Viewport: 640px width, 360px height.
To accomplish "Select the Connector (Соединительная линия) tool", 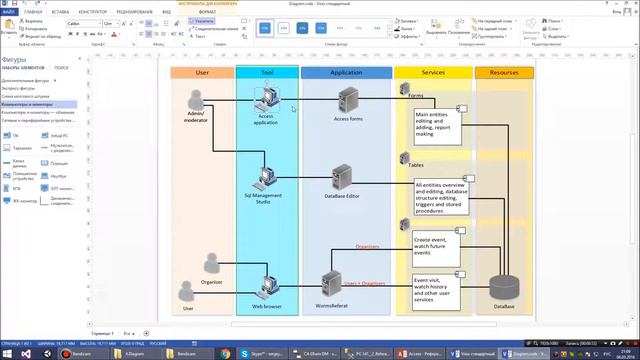I will click(x=213, y=29).
